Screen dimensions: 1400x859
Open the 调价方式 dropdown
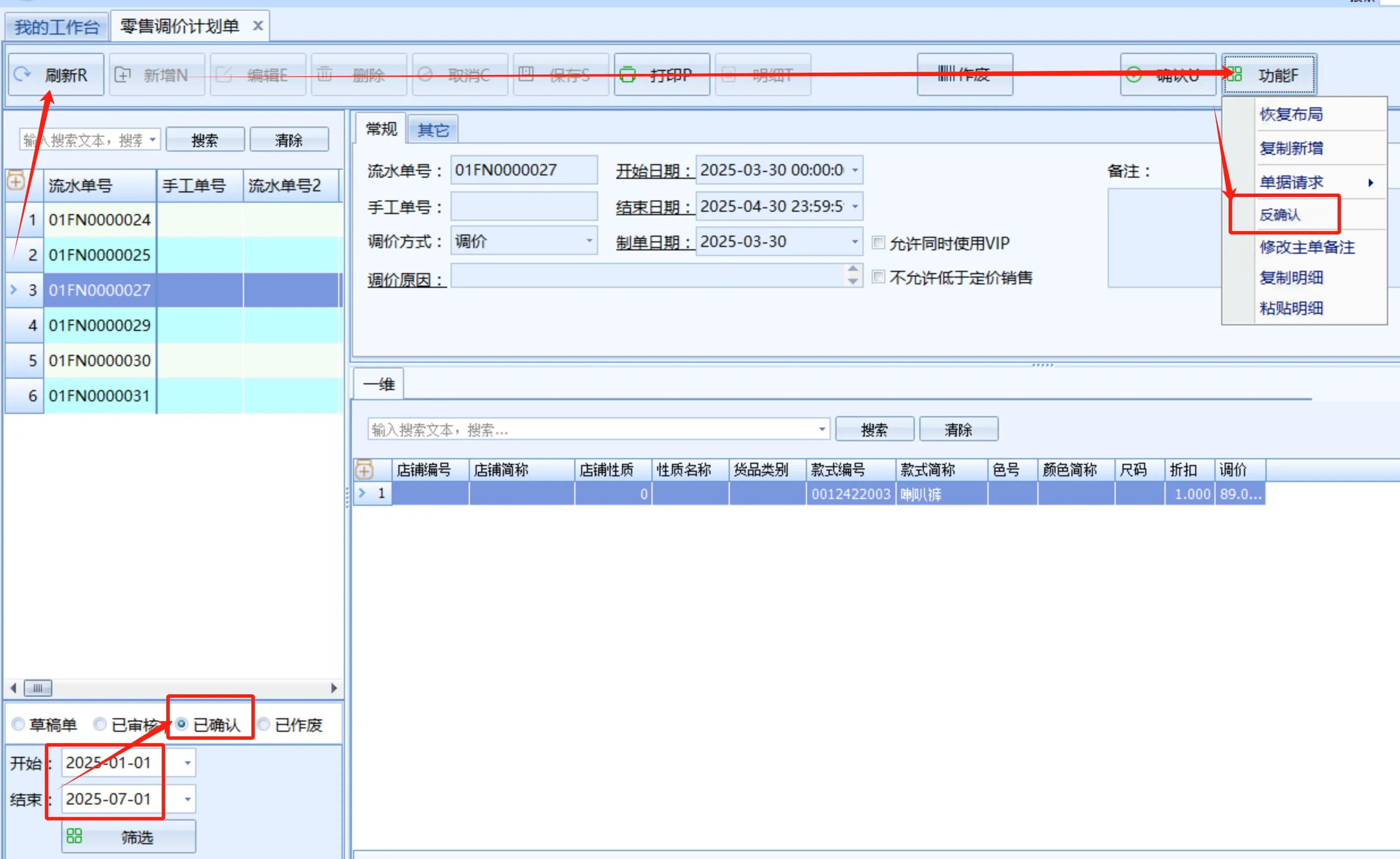tap(589, 241)
